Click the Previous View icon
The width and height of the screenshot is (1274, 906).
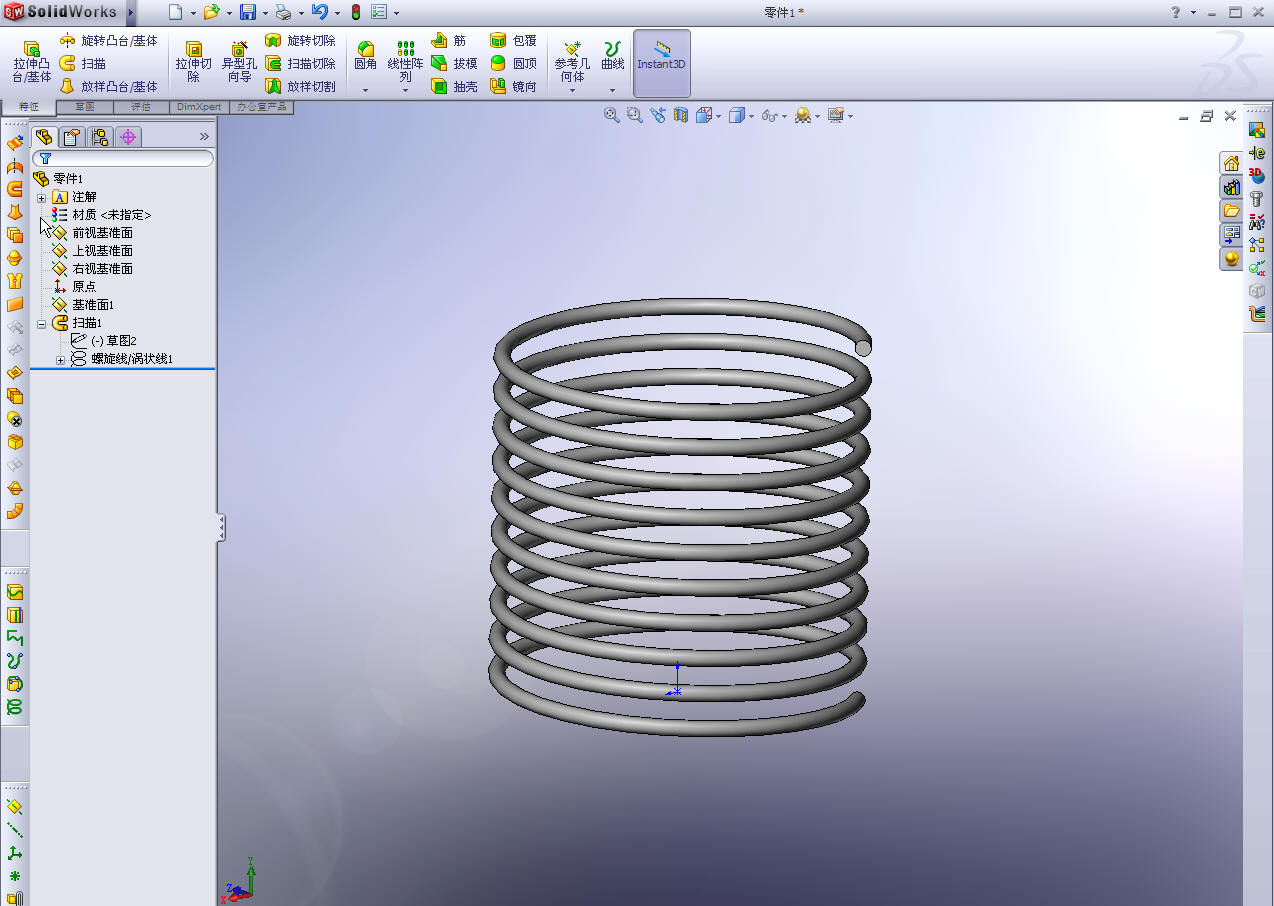click(x=658, y=116)
